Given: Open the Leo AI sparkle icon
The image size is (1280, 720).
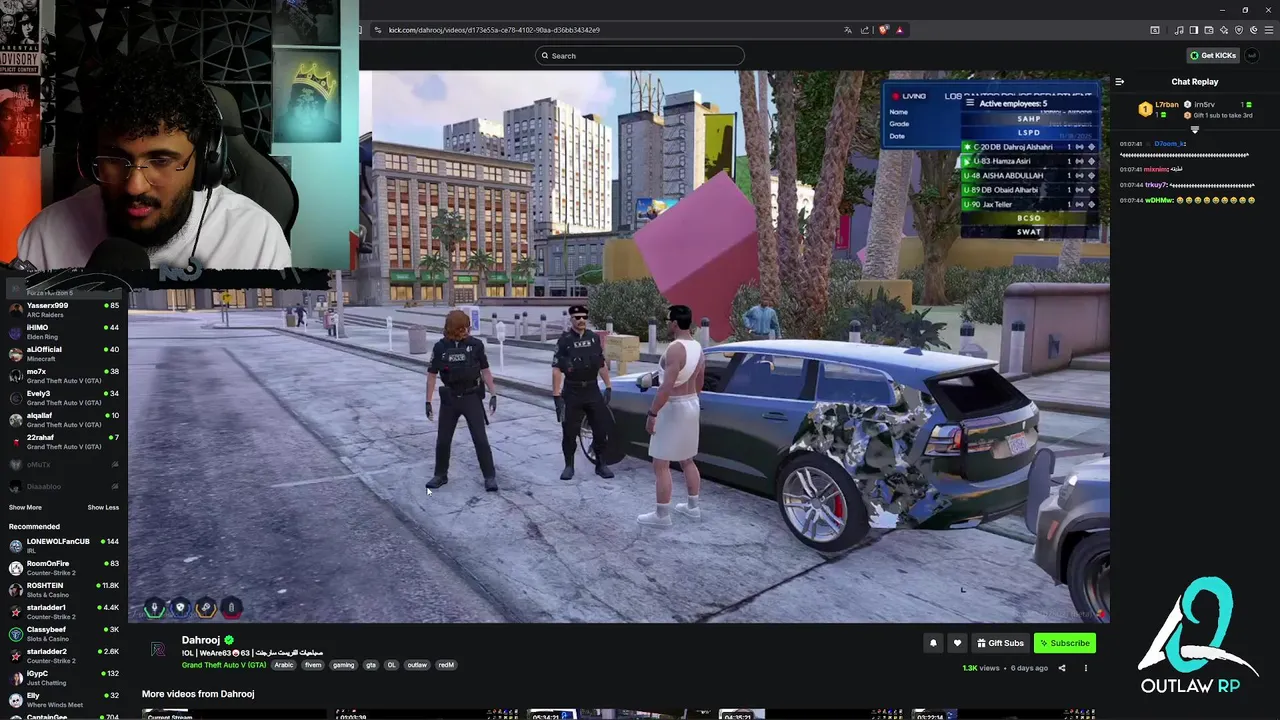Looking at the screenshot, I should click(1224, 30).
